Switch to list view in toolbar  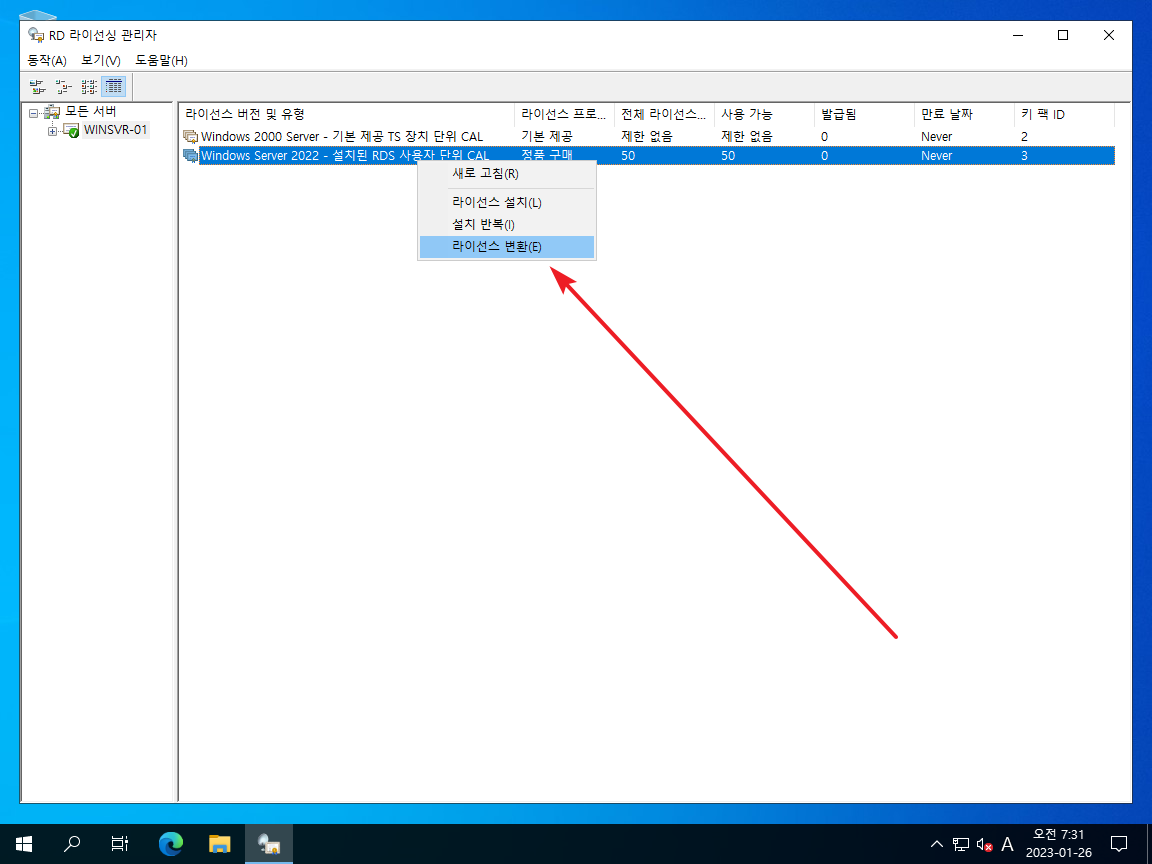click(x=89, y=87)
